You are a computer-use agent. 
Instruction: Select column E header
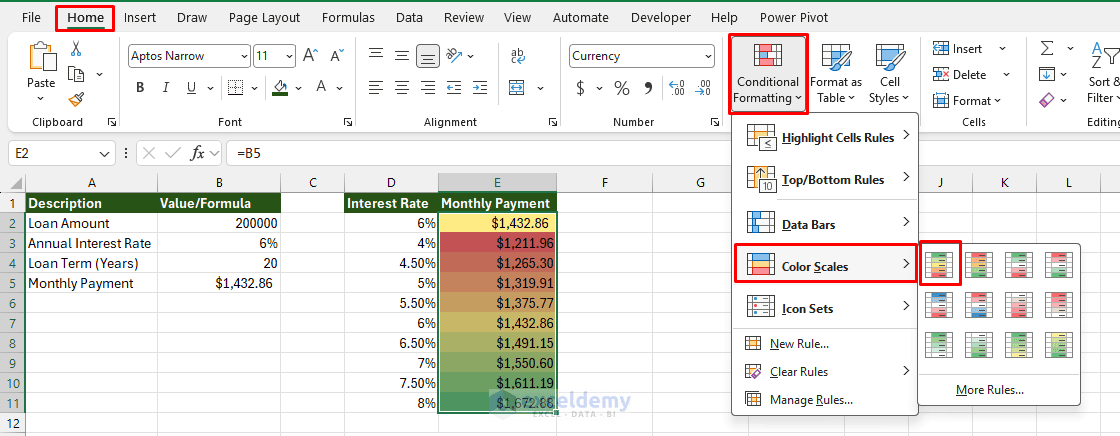click(497, 182)
